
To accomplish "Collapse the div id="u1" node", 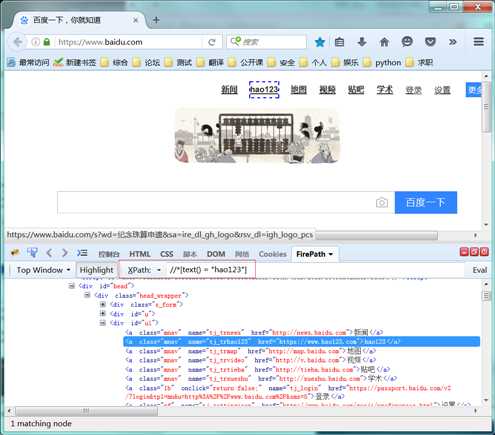I will click(103, 323).
